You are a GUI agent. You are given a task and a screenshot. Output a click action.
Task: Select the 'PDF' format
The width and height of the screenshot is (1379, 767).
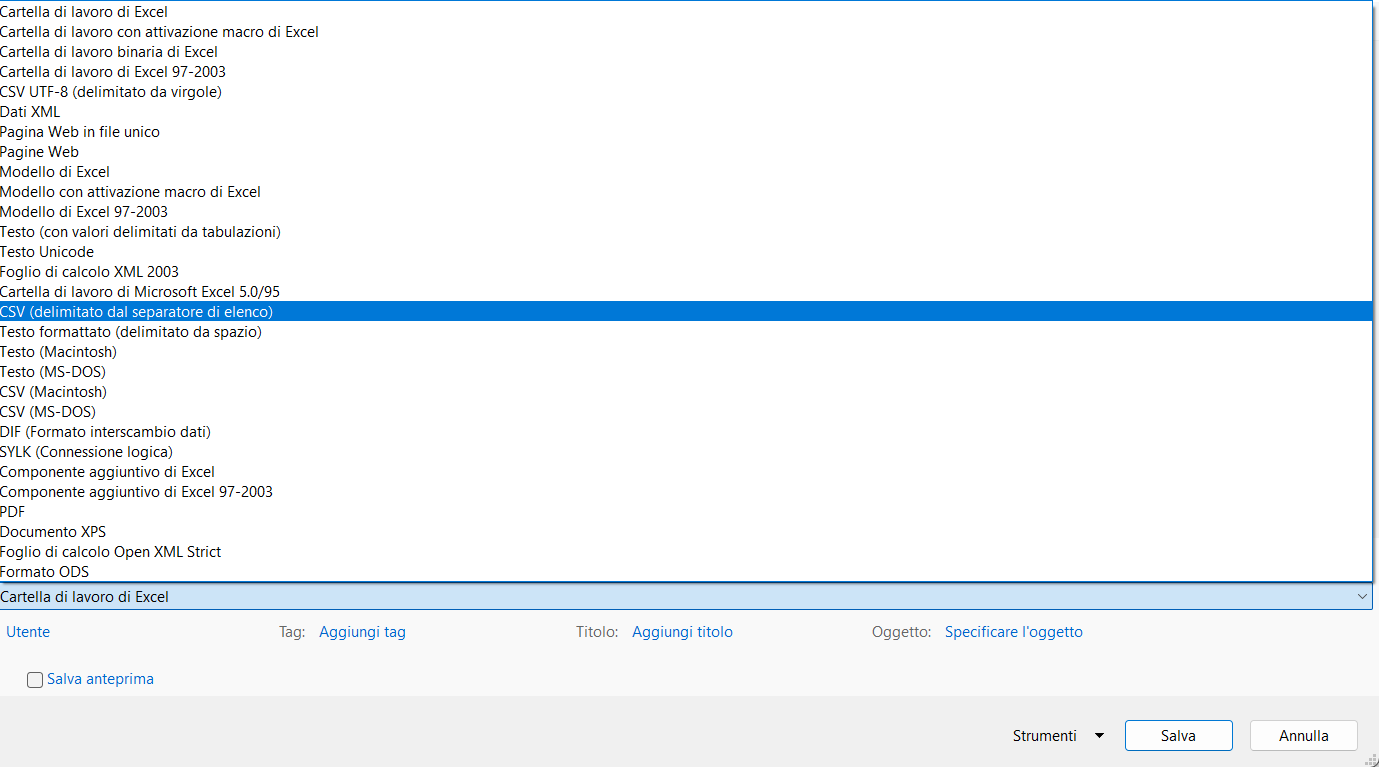click(x=686, y=512)
